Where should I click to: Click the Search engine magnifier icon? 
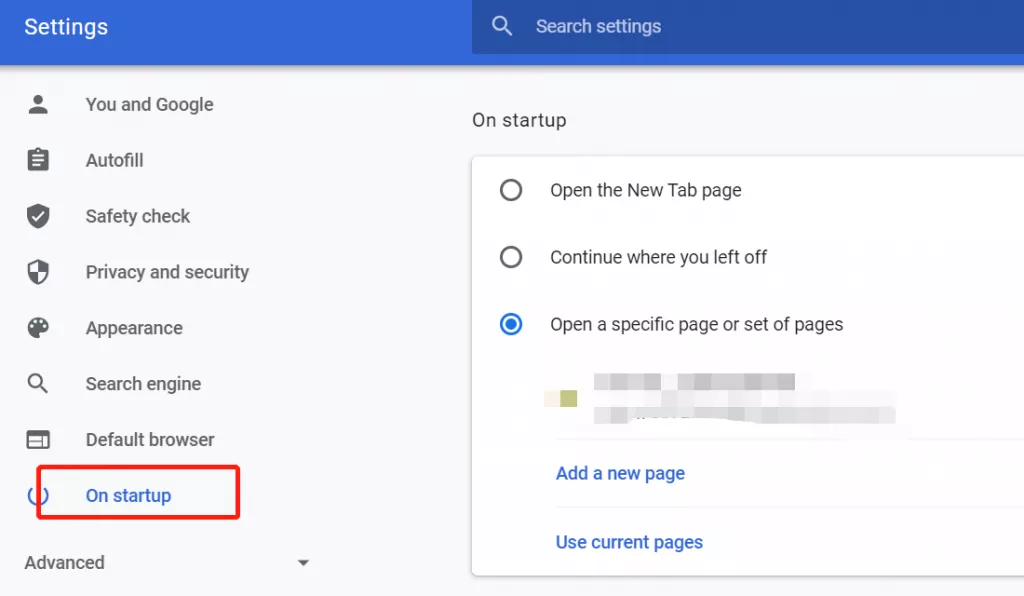pyautogui.click(x=38, y=384)
